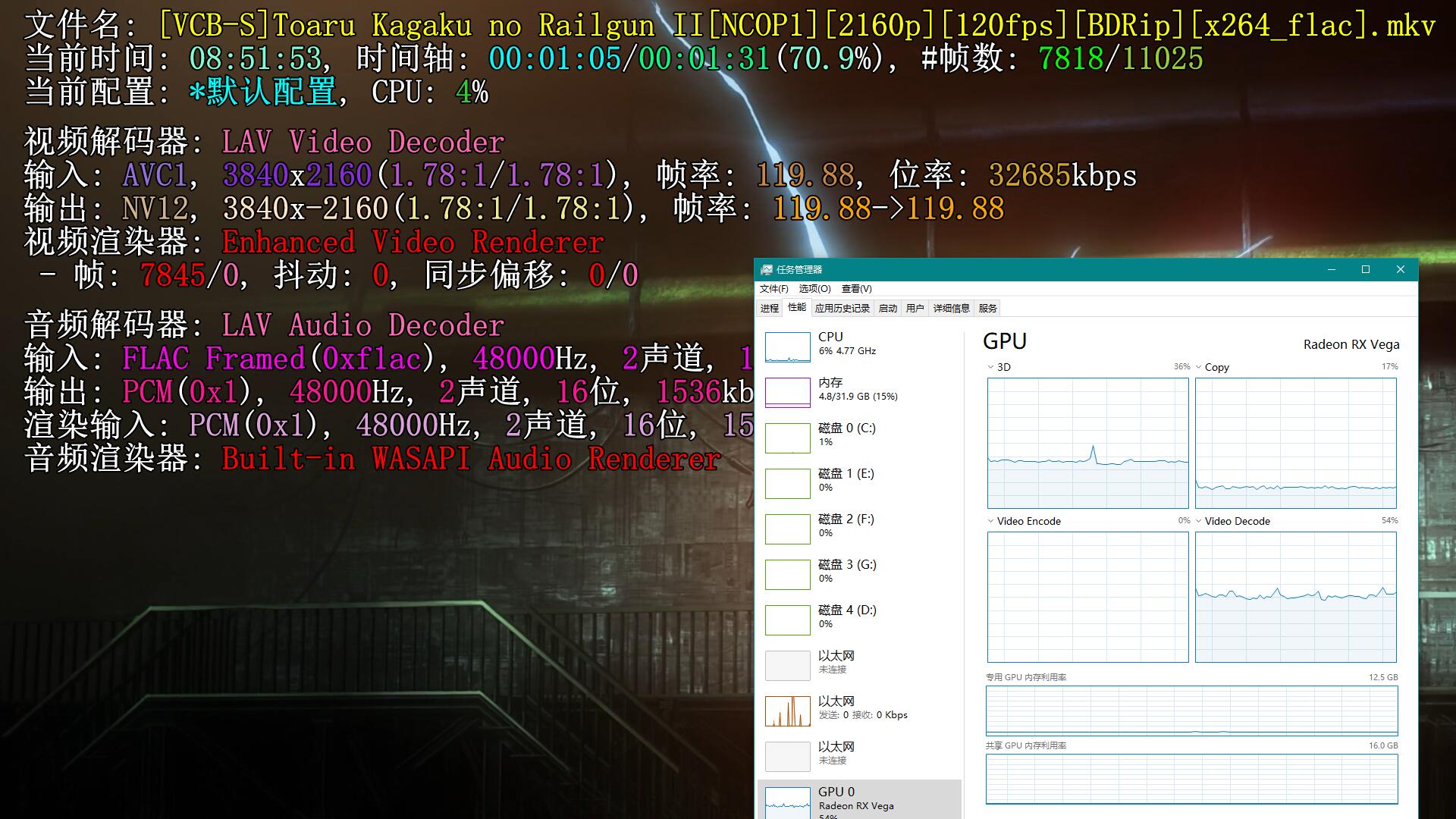Maximize the Task Manager window
This screenshot has width=1456, height=819.
click(x=1366, y=270)
